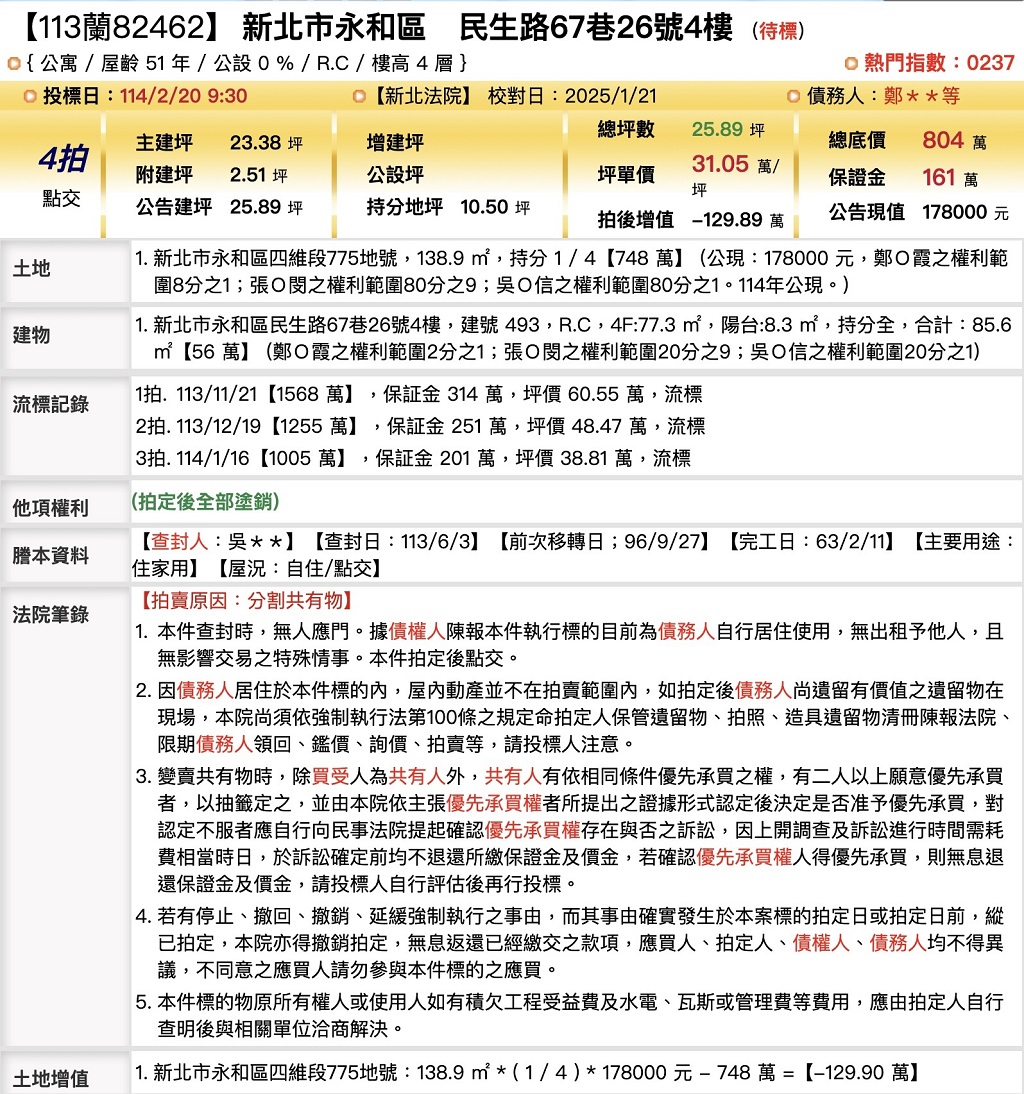Click the 3拍 114/1/16 failed auction record

click(x=412, y=458)
